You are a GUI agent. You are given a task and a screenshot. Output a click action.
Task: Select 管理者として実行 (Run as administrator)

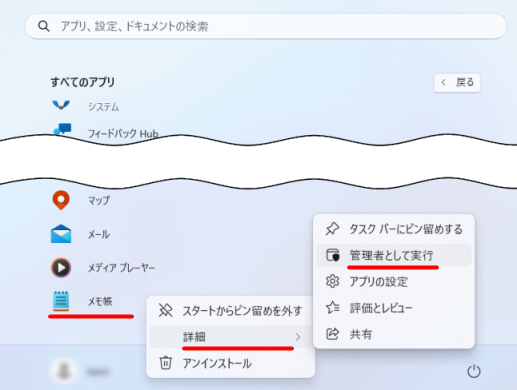click(394, 255)
